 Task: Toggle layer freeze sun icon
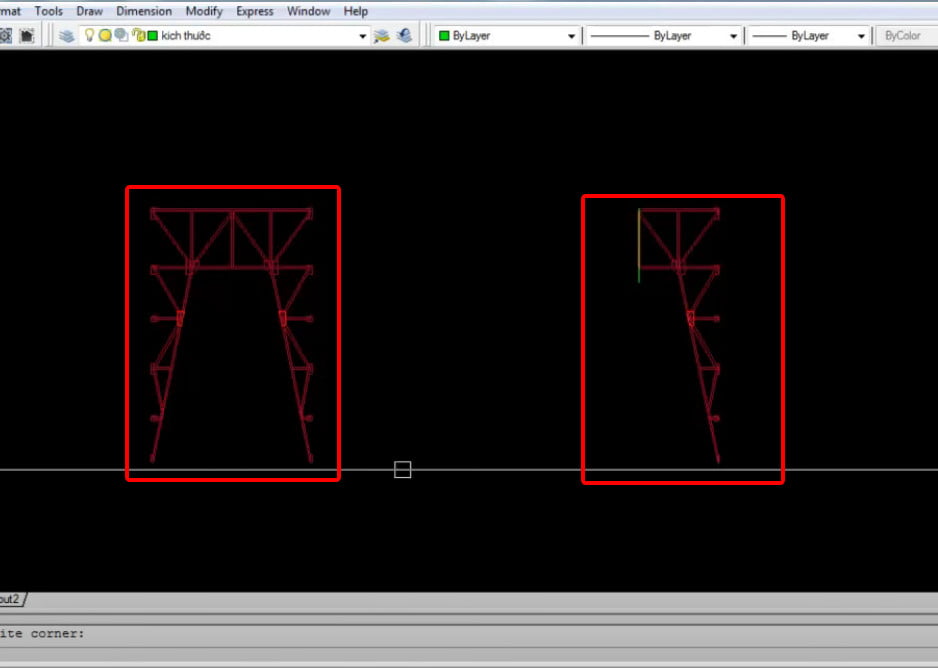point(105,36)
